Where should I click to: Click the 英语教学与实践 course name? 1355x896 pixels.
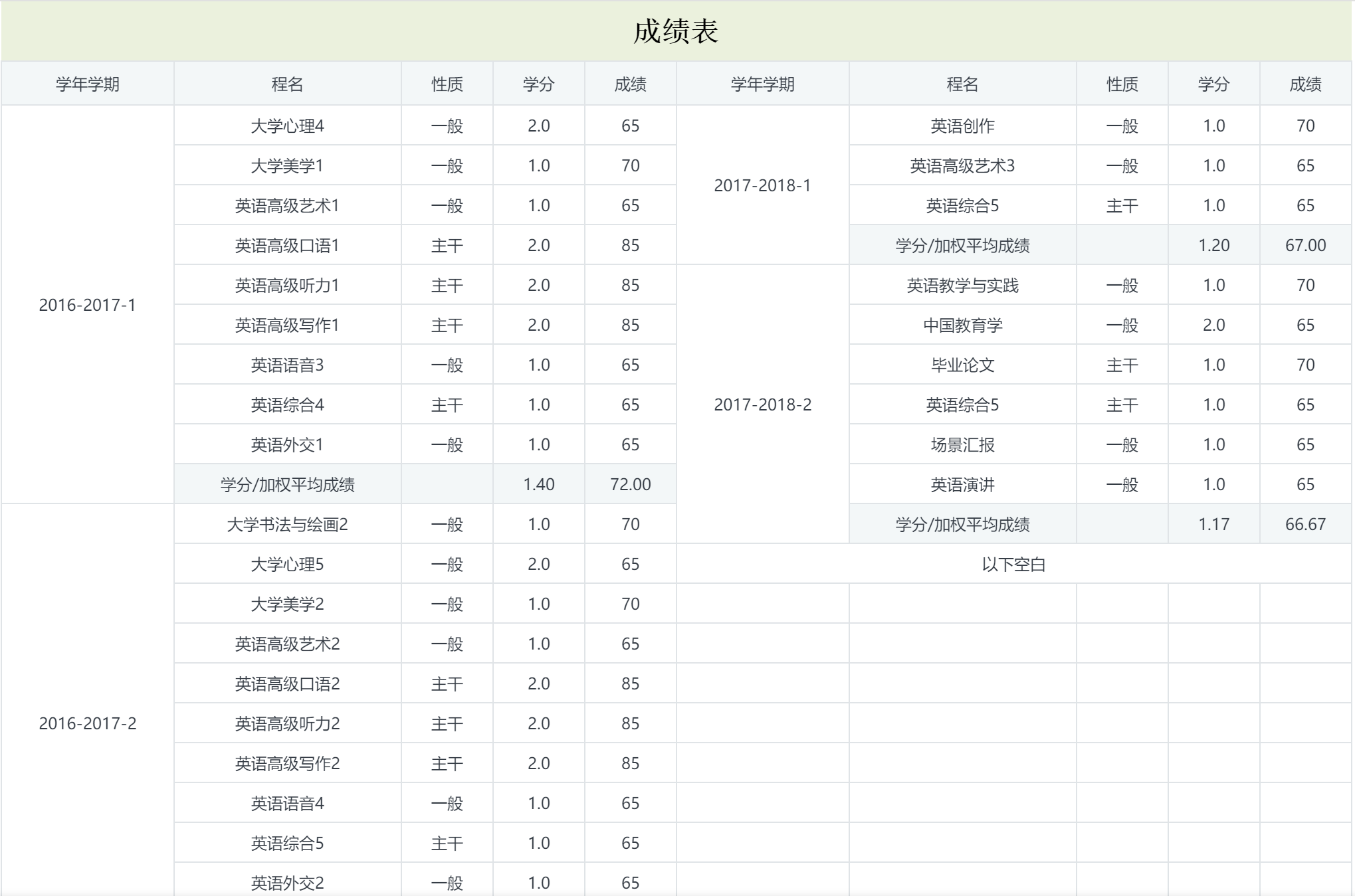(x=962, y=285)
